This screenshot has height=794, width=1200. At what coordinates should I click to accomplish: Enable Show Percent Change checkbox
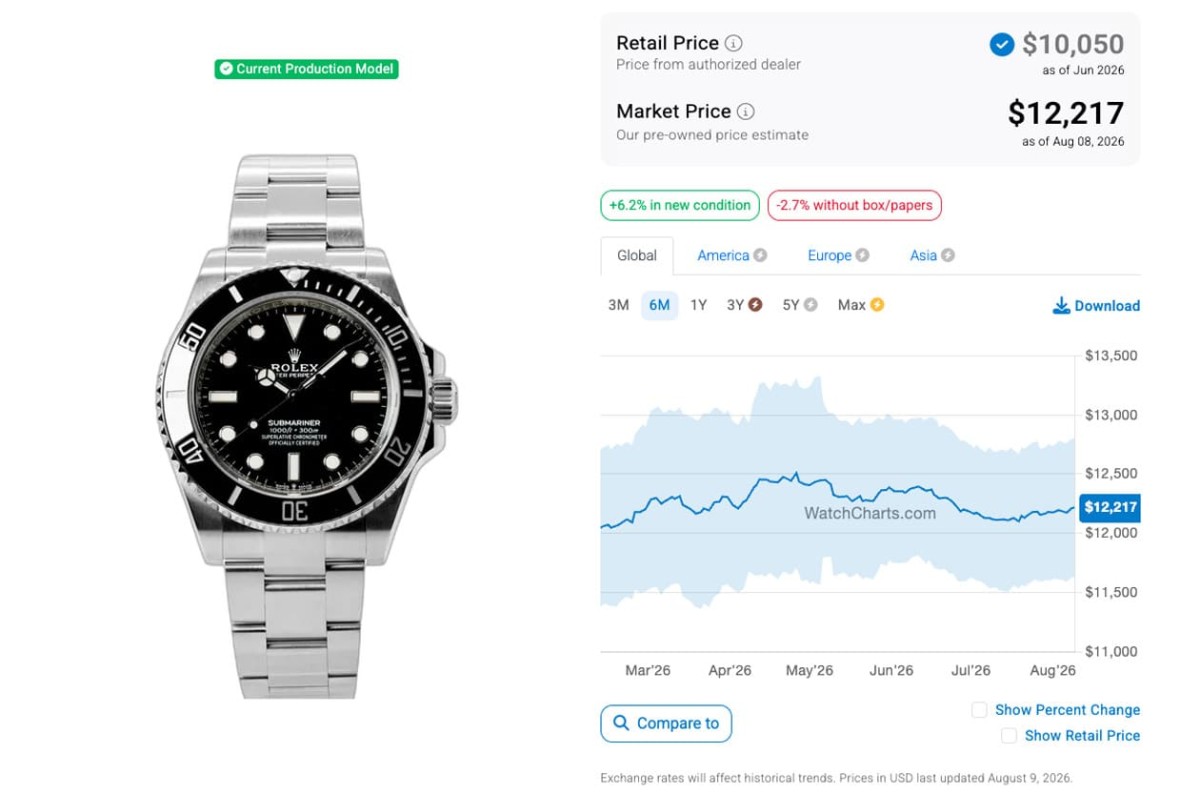click(x=979, y=710)
